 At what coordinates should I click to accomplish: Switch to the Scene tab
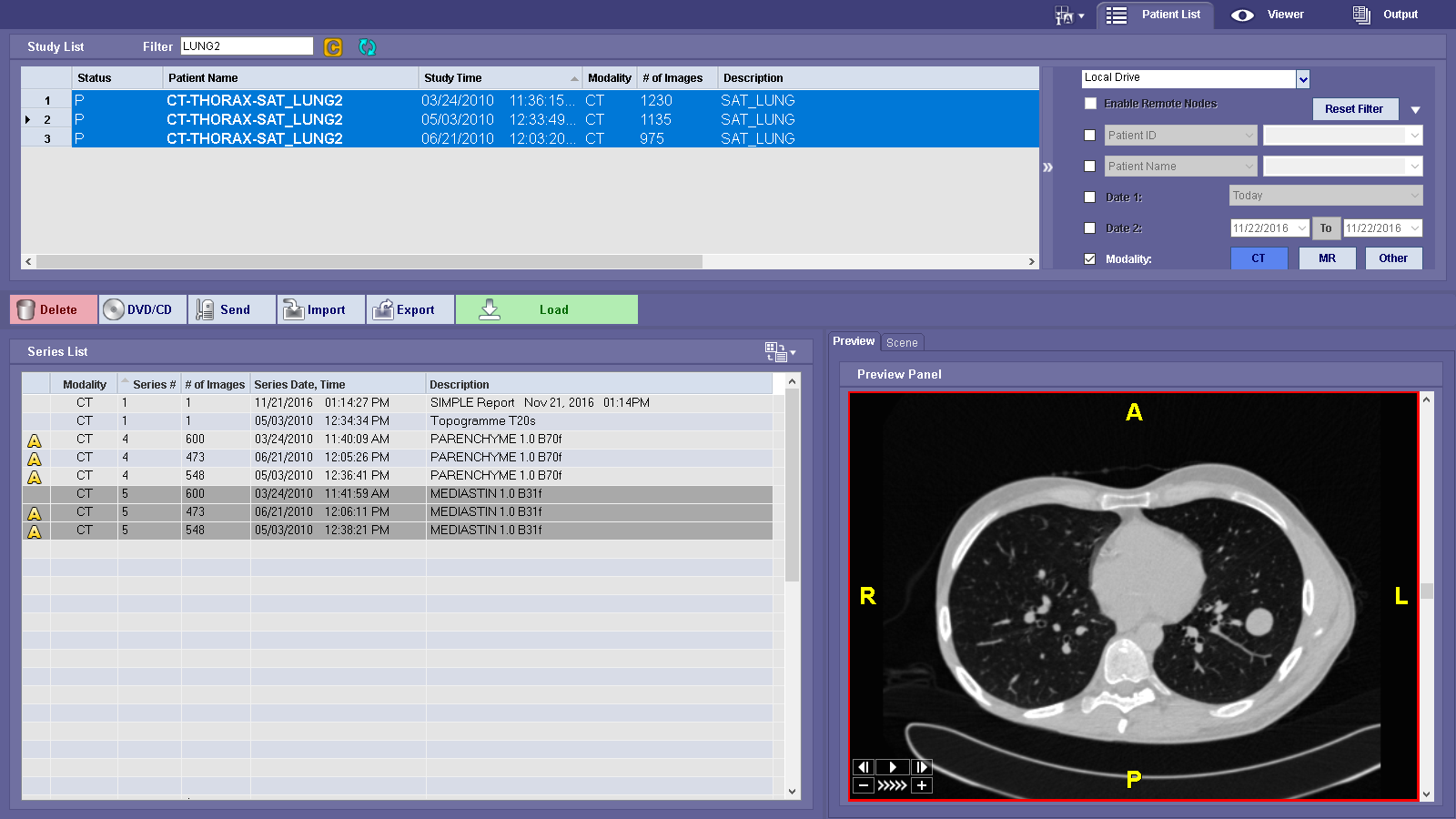pyautogui.click(x=902, y=343)
